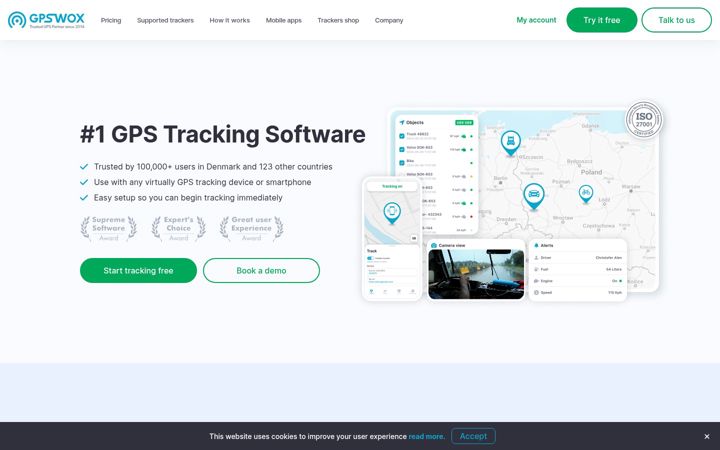
Task: Click the Tracking on field on phone
Action: coord(392,186)
